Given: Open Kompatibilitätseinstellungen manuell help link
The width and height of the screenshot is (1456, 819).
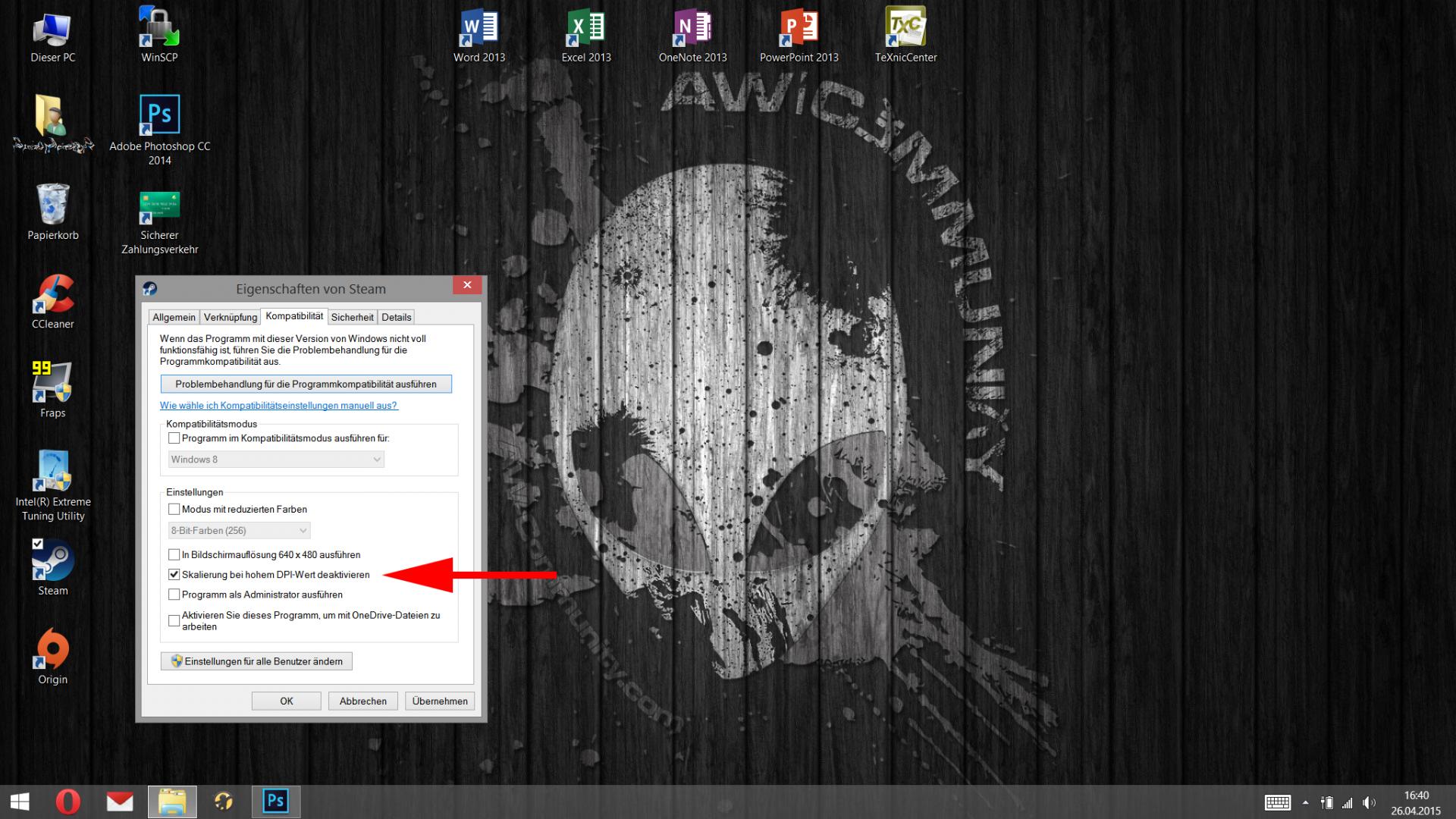Looking at the screenshot, I should pos(278,406).
